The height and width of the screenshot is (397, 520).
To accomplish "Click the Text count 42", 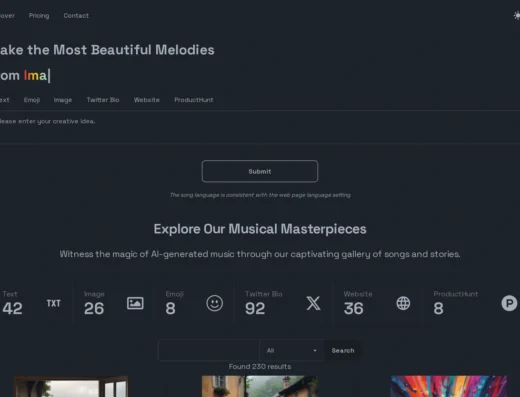I will (x=13, y=308).
